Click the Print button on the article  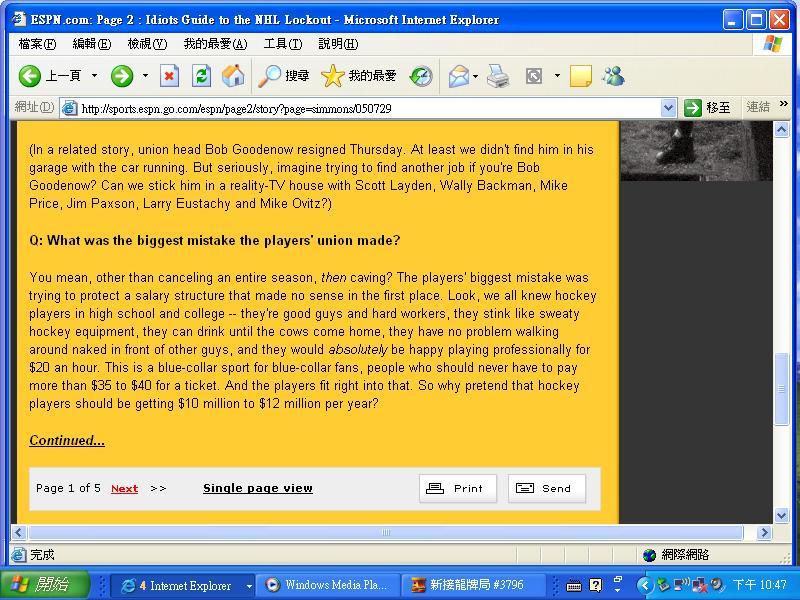point(458,488)
